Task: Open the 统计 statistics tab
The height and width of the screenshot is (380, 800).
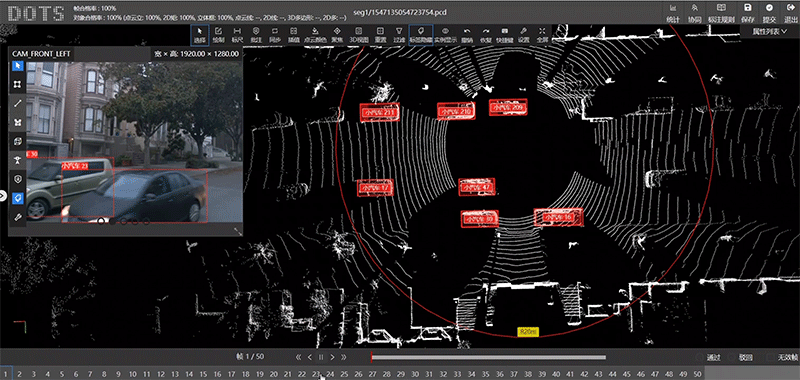Action: (x=673, y=13)
